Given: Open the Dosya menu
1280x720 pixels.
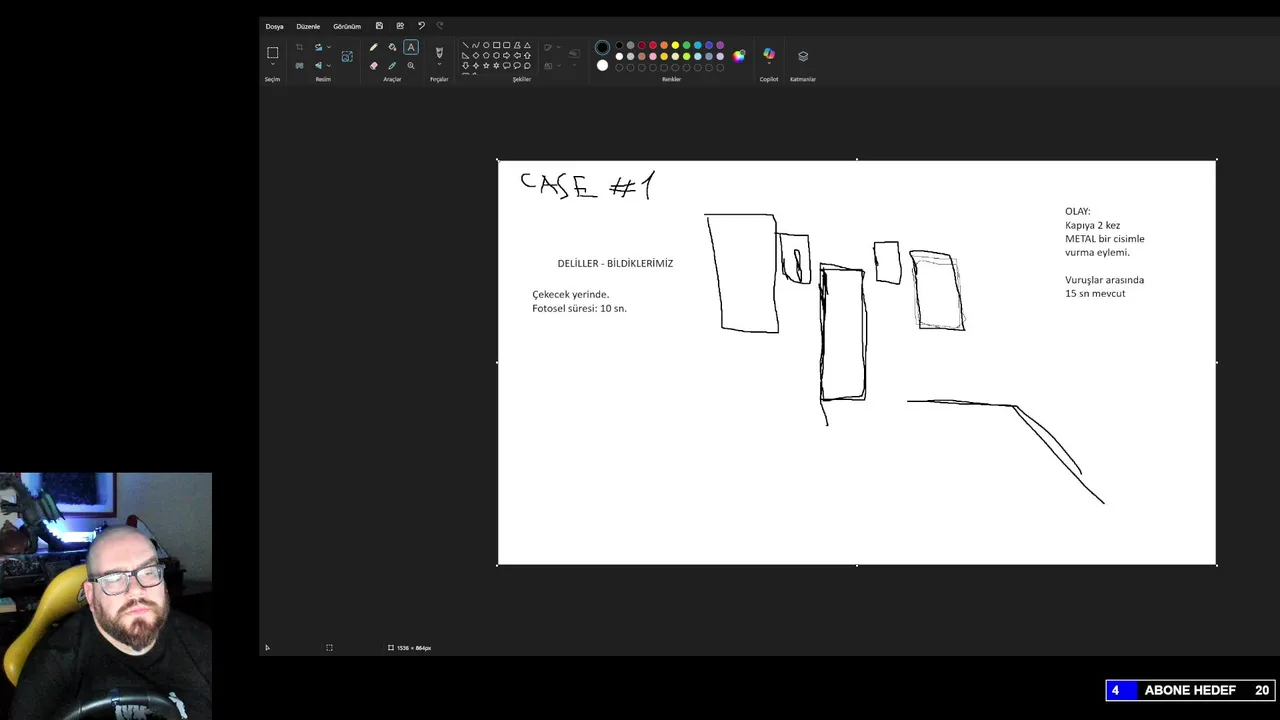Looking at the screenshot, I should pyautogui.click(x=274, y=26).
